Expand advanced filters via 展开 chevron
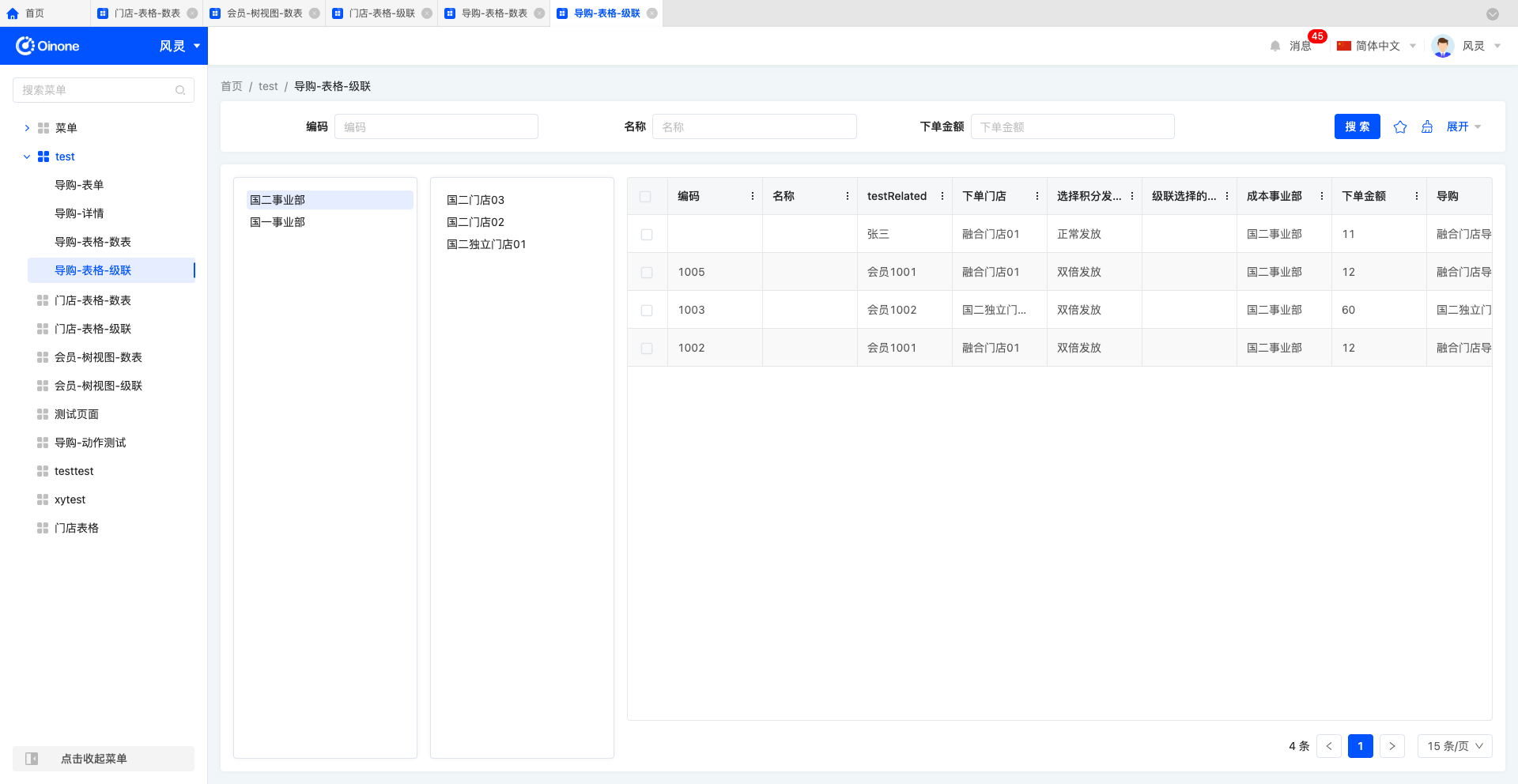 [1463, 126]
